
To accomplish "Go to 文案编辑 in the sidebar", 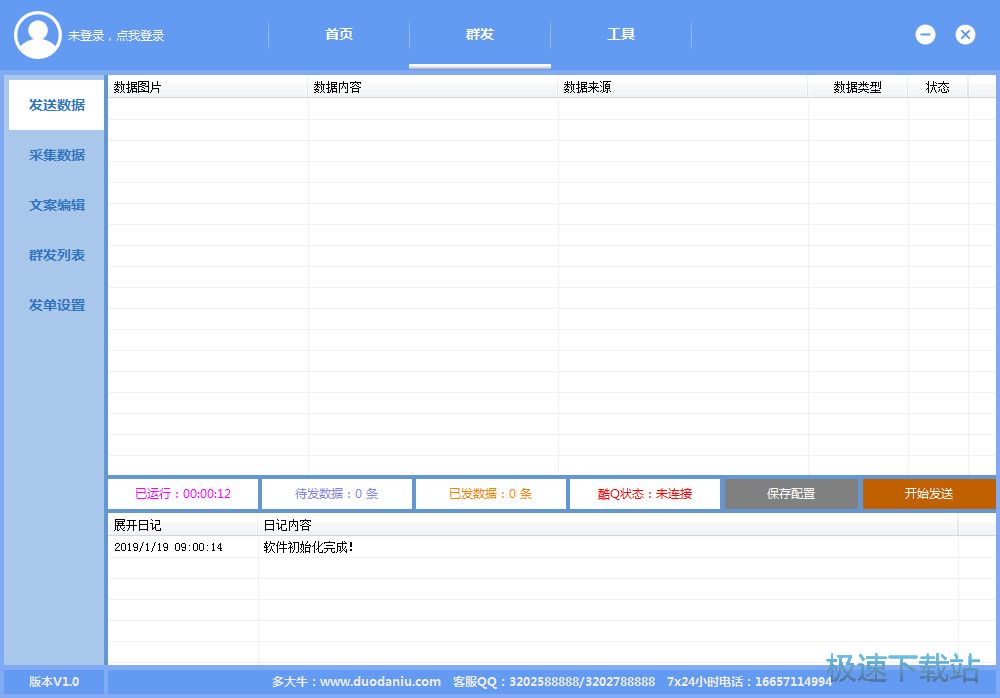I will point(56,205).
